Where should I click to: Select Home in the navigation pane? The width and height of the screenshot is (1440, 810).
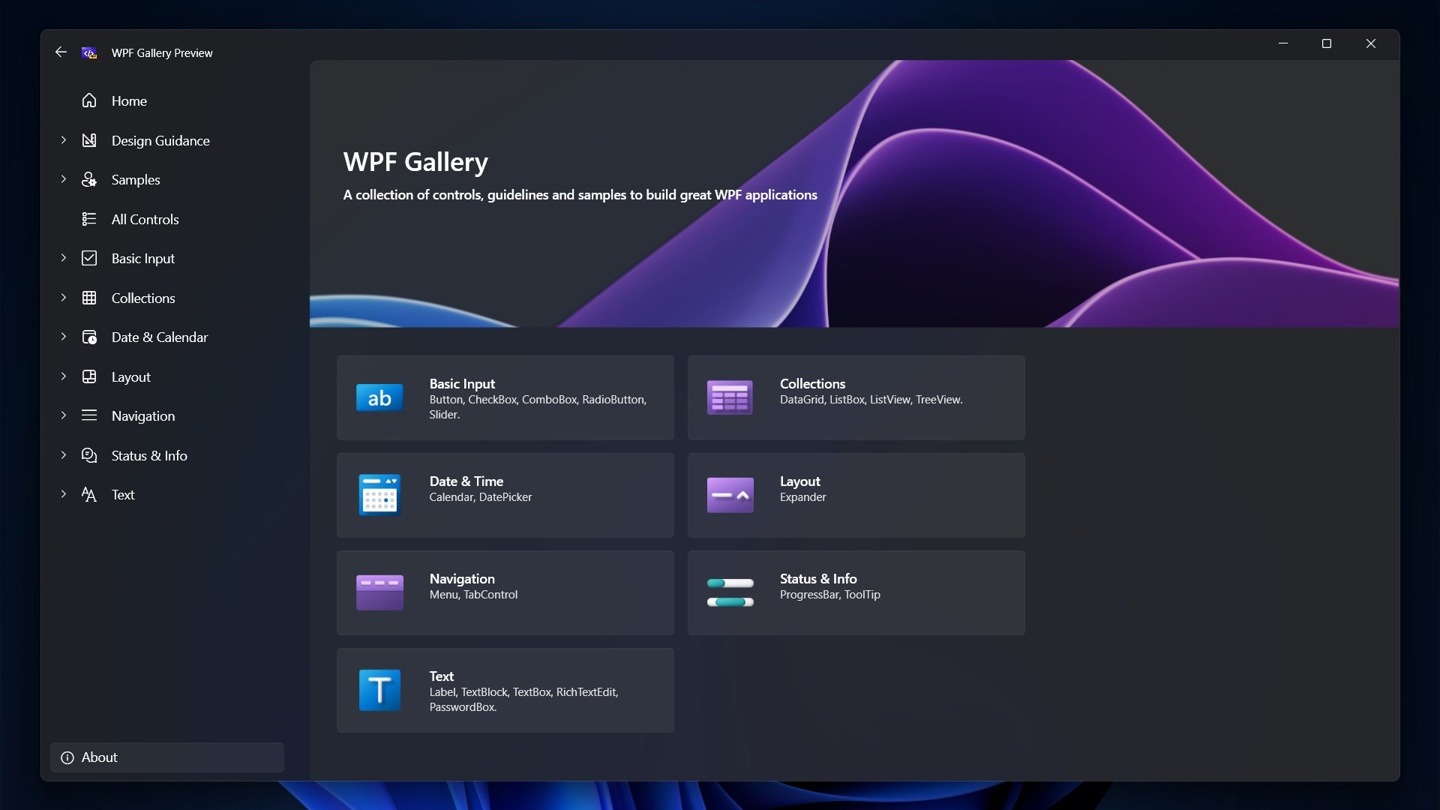[128, 100]
